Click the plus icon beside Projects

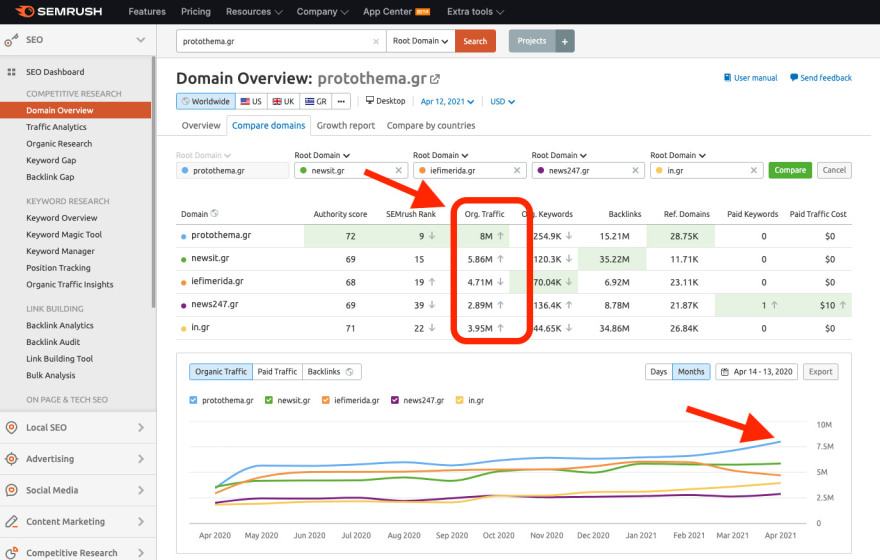(565, 41)
